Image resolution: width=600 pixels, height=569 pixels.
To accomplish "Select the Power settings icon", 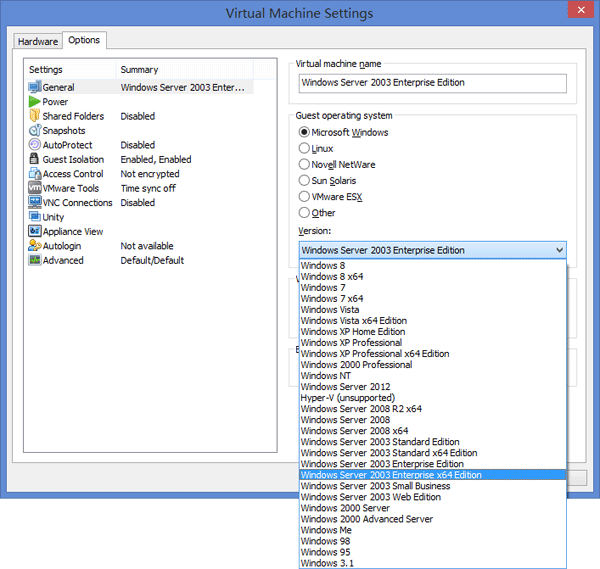I will pos(34,102).
